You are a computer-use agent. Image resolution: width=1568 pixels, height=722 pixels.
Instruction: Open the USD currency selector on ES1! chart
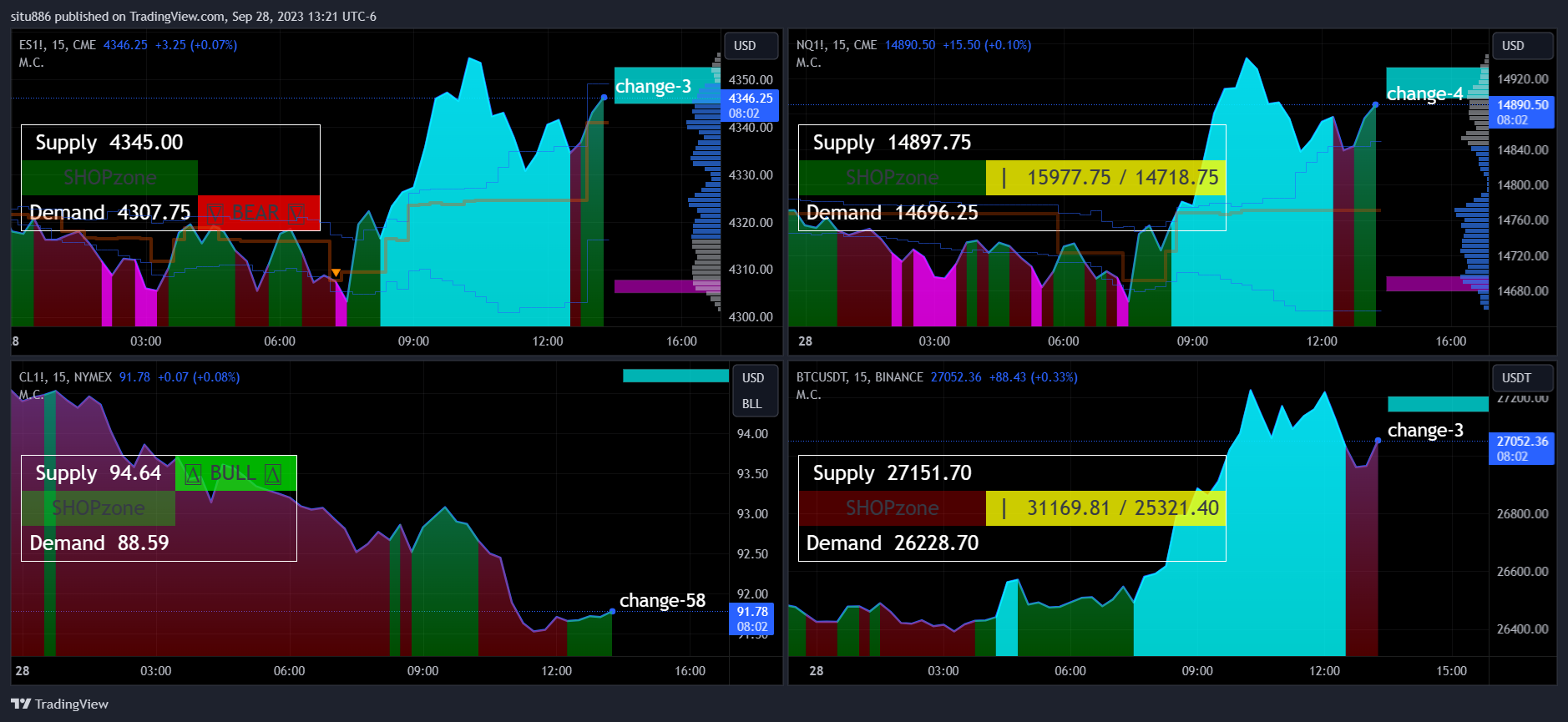tap(750, 46)
